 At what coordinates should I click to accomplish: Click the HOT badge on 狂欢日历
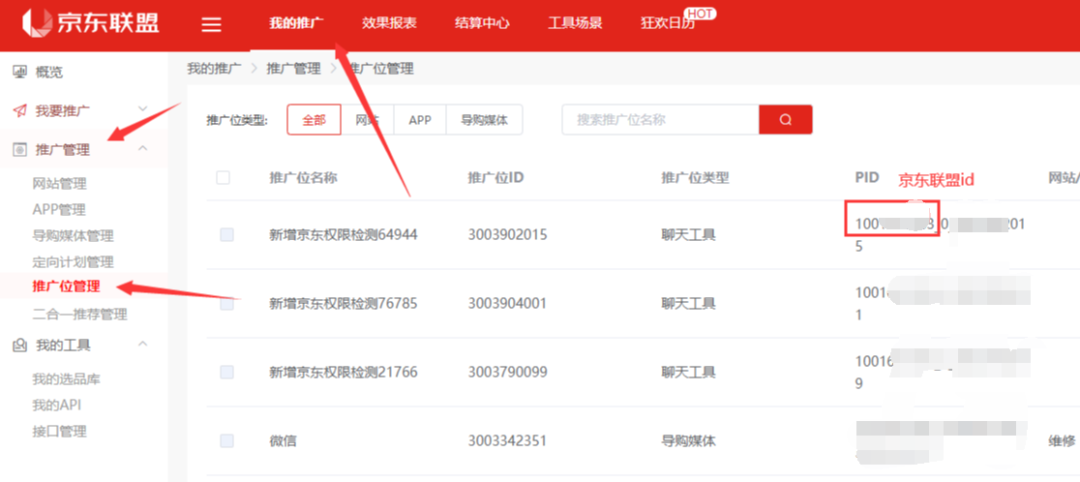pyautogui.click(x=700, y=13)
